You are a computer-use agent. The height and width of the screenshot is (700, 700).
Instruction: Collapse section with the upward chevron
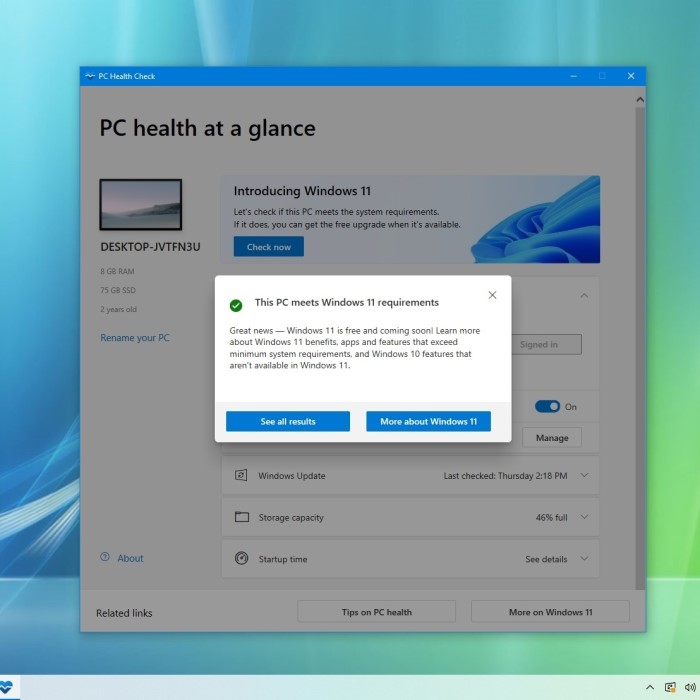tap(584, 296)
